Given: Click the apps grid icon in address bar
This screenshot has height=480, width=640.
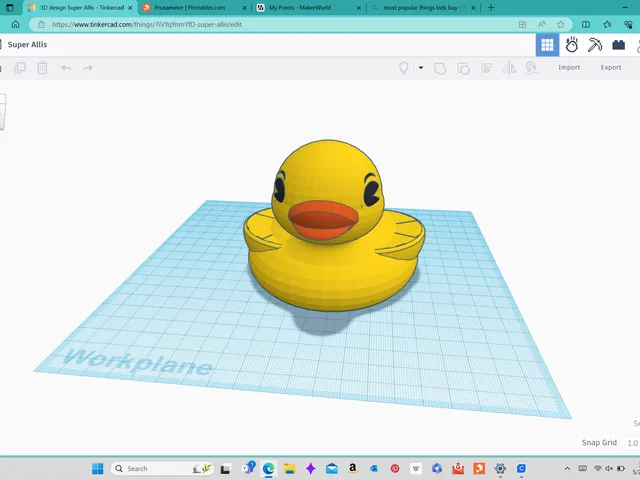Looking at the screenshot, I should click(522, 24).
